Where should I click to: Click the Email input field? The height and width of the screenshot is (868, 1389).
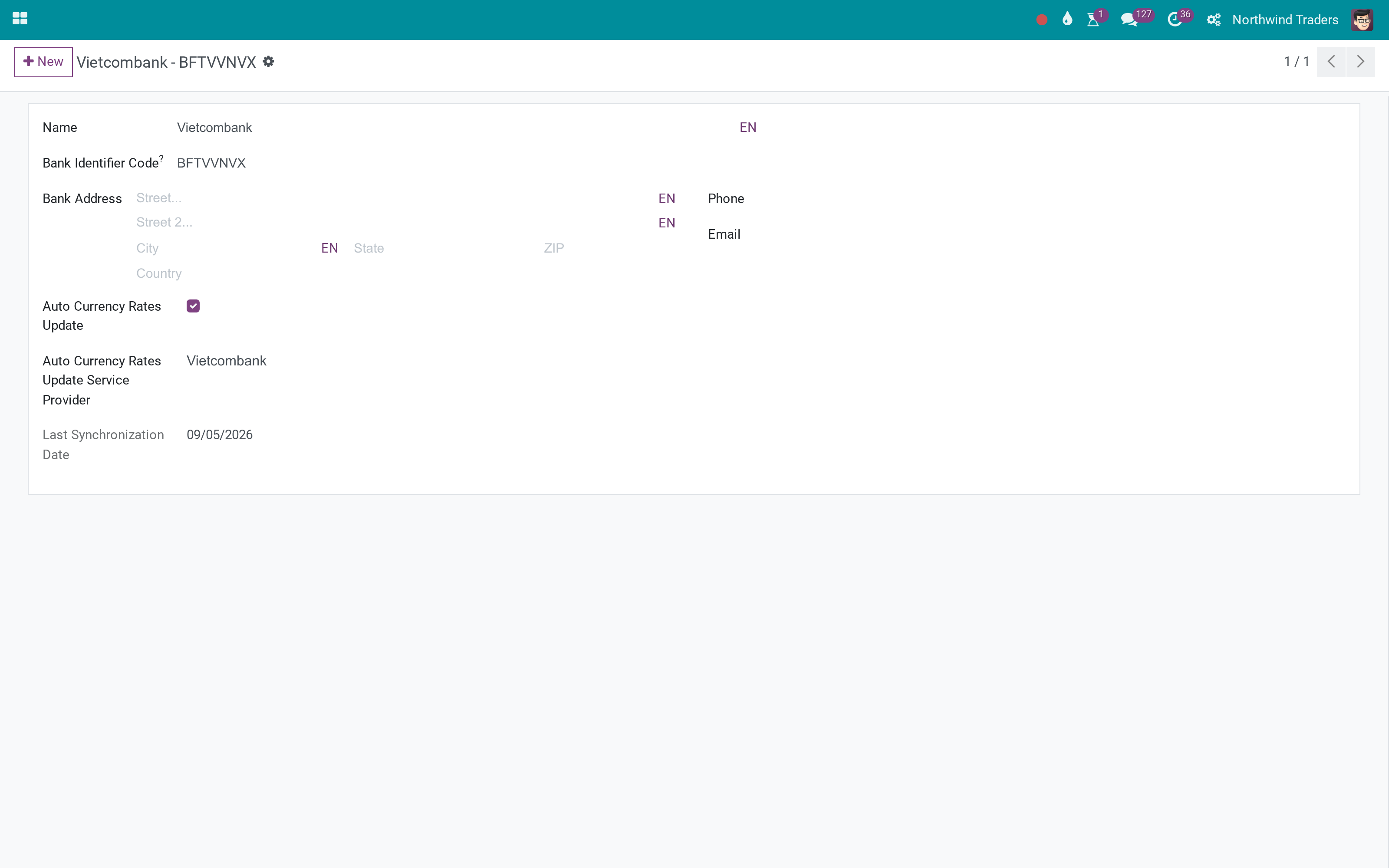(1062, 234)
